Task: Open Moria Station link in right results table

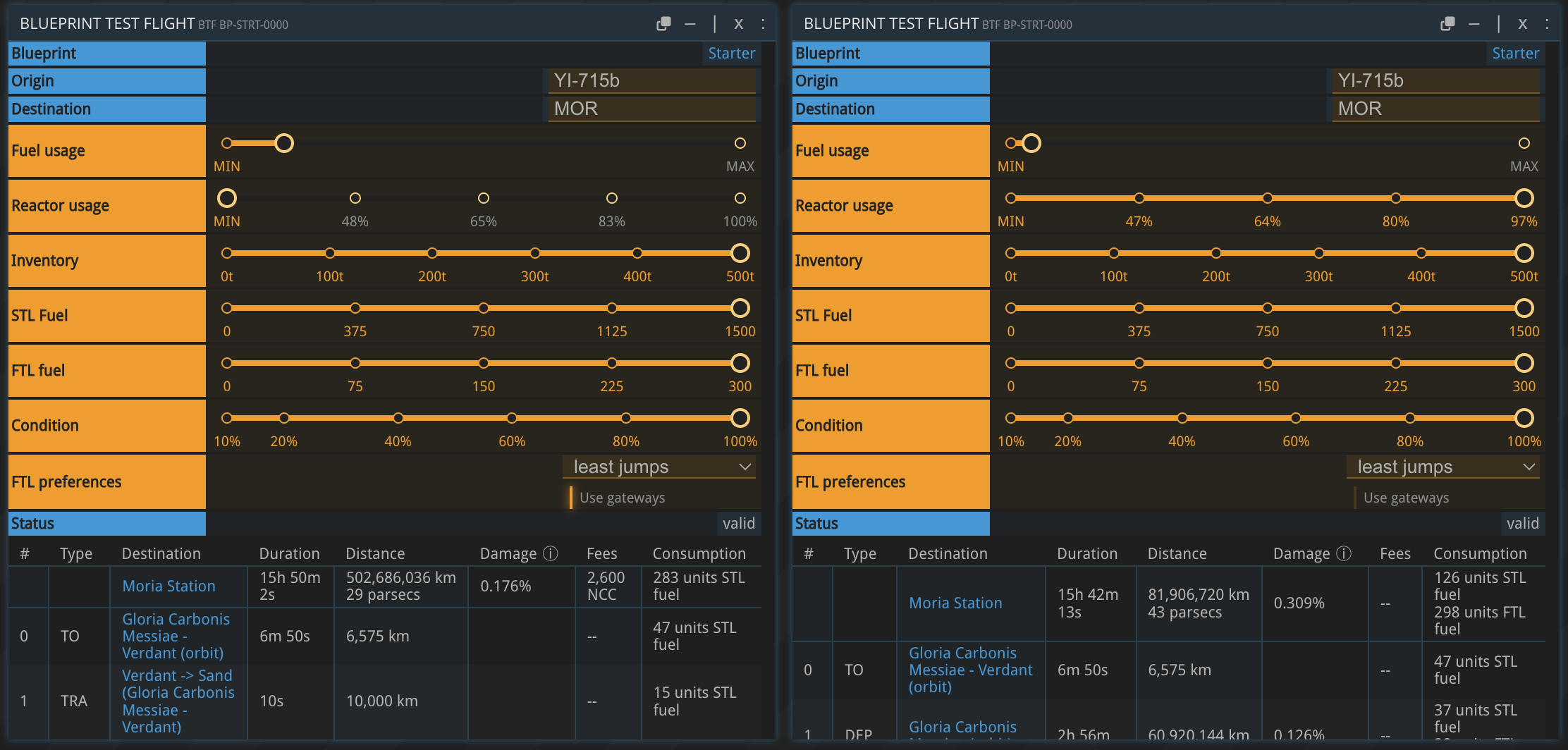Action: coord(955,603)
